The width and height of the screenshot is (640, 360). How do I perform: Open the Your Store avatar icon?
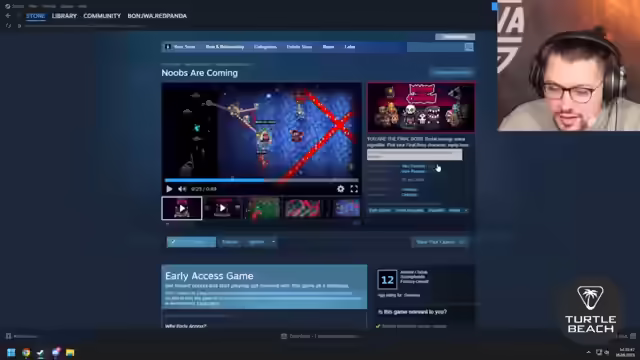[x=168, y=47]
